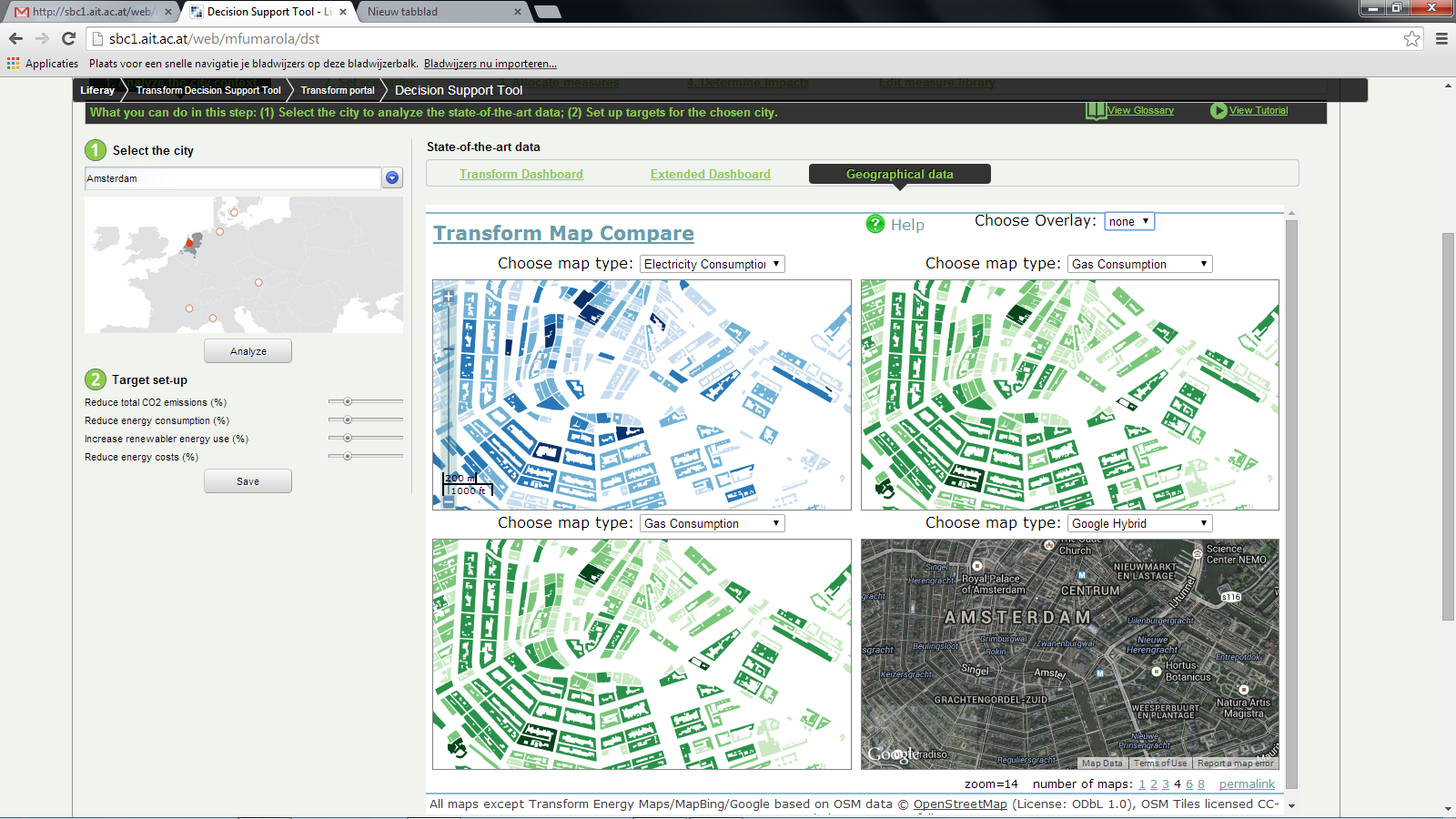Bookmark this page with the star icon
This screenshot has width=1456, height=819.
point(1411,38)
